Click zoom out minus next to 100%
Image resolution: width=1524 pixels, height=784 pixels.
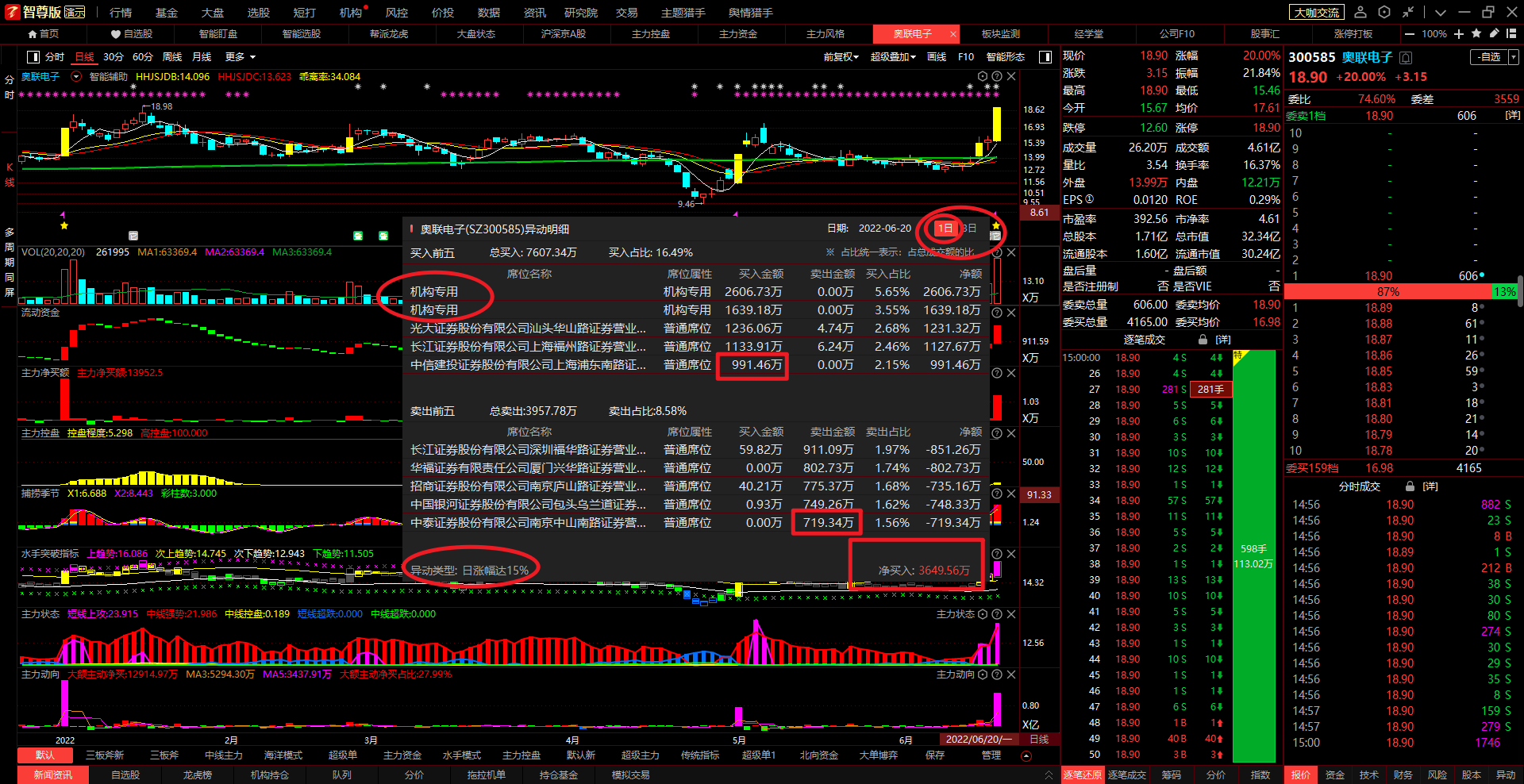(x=1410, y=34)
